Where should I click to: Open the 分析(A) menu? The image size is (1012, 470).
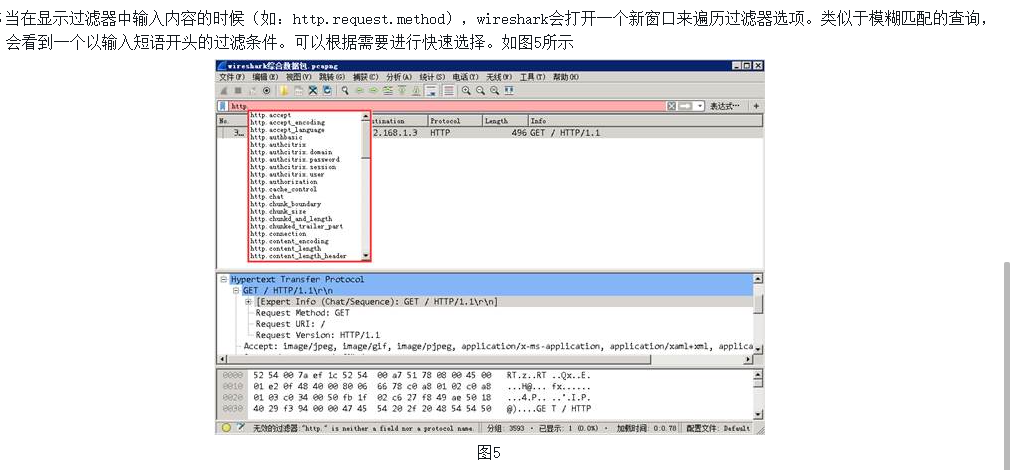(399, 77)
